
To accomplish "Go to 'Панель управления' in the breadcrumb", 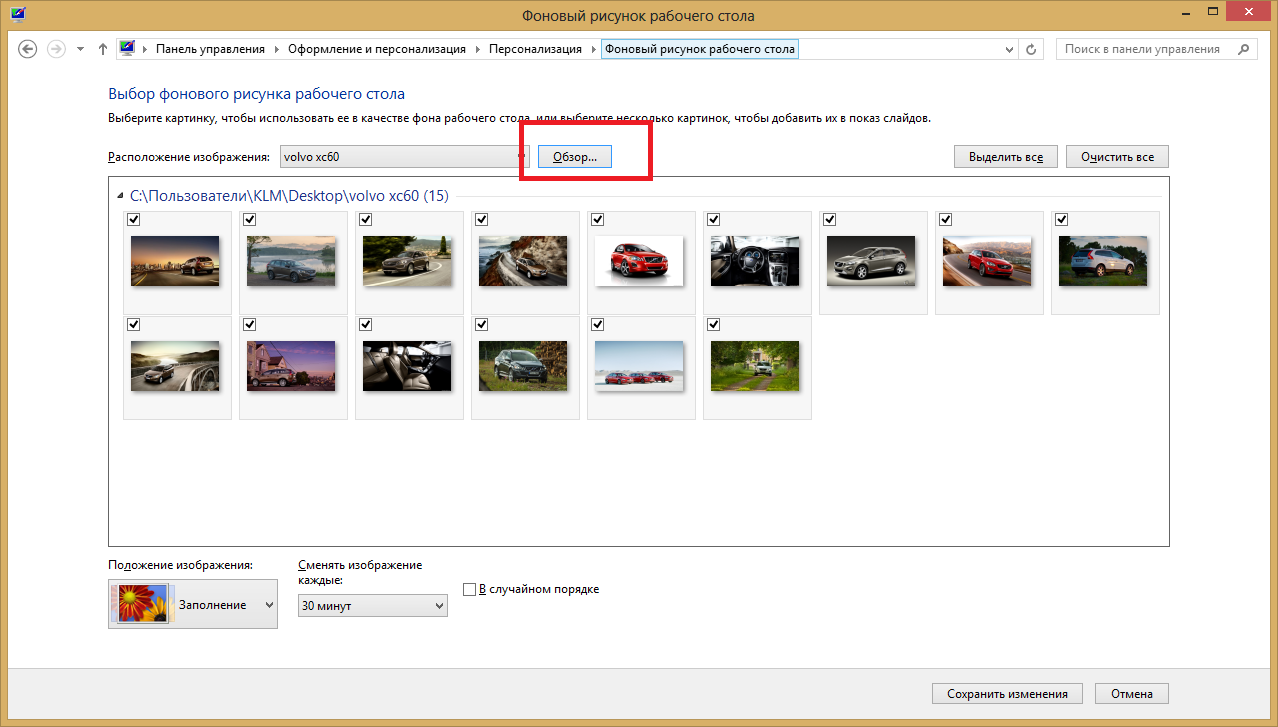I will (210, 49).
